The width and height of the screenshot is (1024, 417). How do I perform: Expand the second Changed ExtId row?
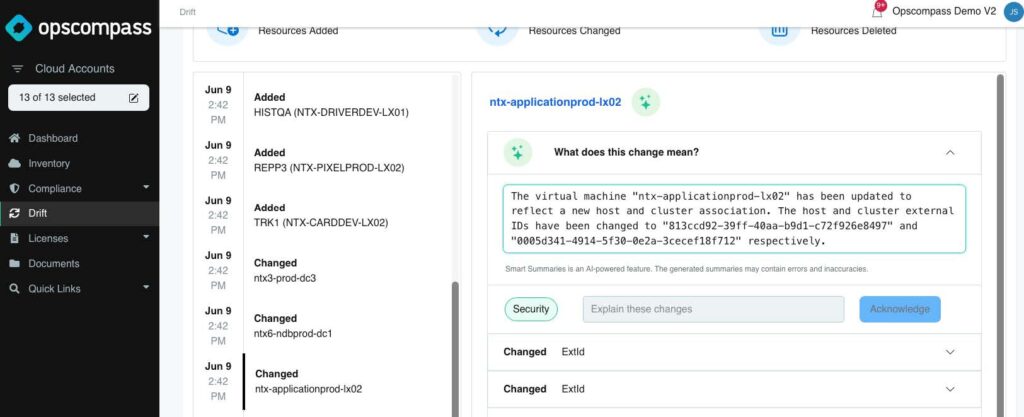[x=950, y=389]
